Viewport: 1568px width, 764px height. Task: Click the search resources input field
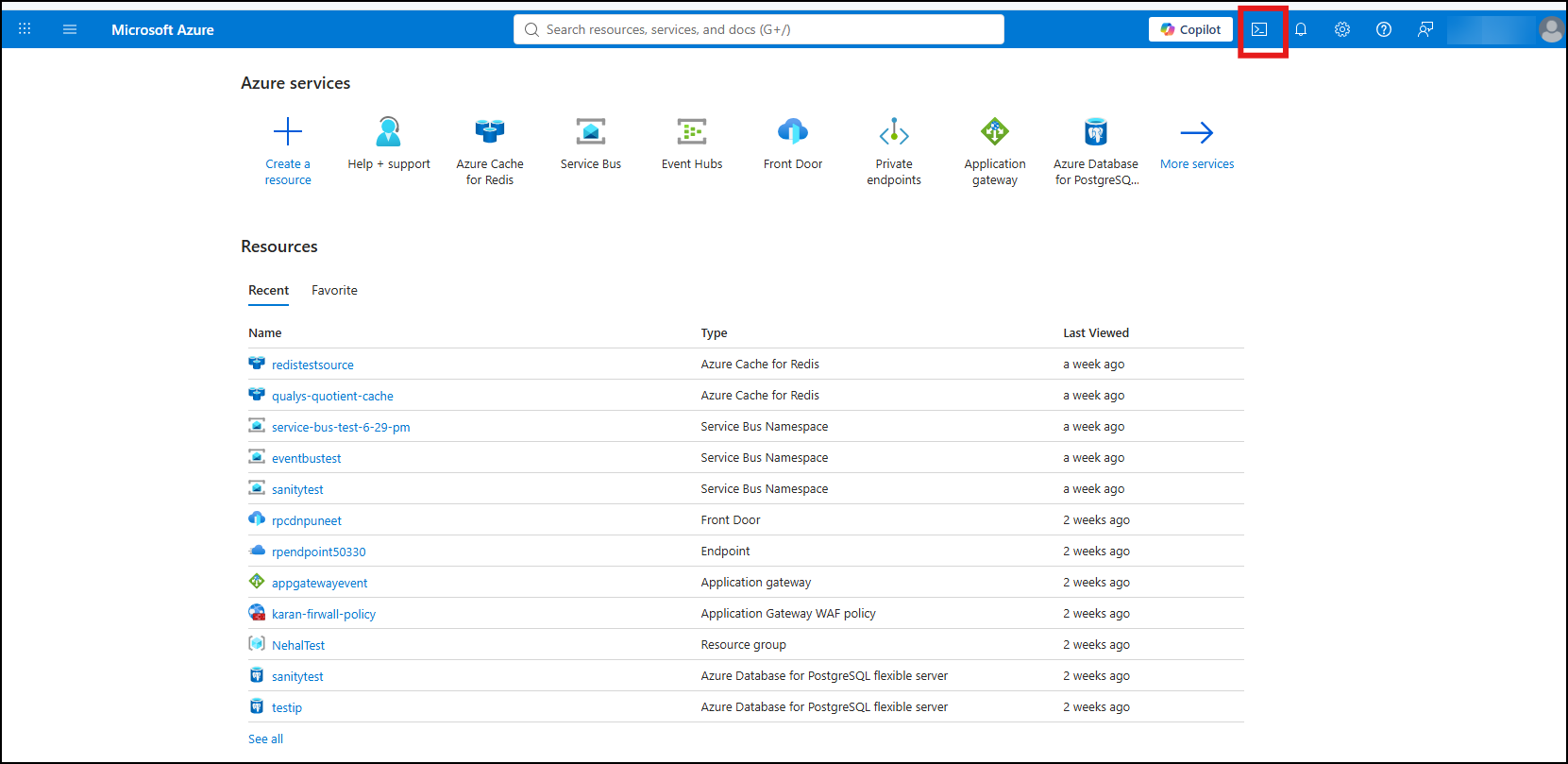click(759, 29)
